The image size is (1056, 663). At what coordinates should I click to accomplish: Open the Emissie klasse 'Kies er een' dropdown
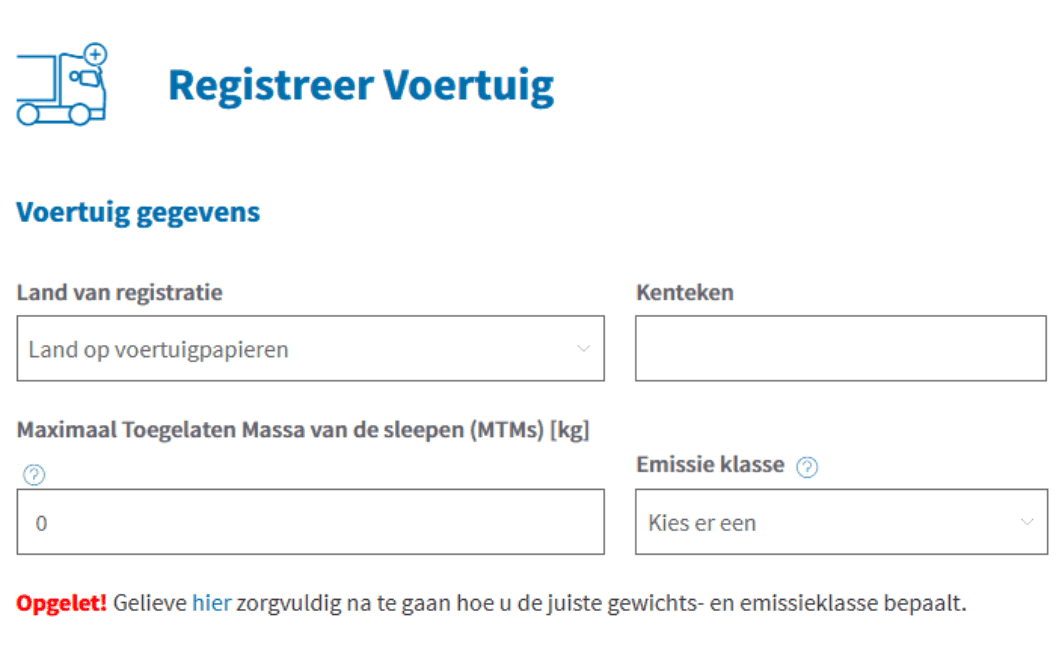coord(840,522)
